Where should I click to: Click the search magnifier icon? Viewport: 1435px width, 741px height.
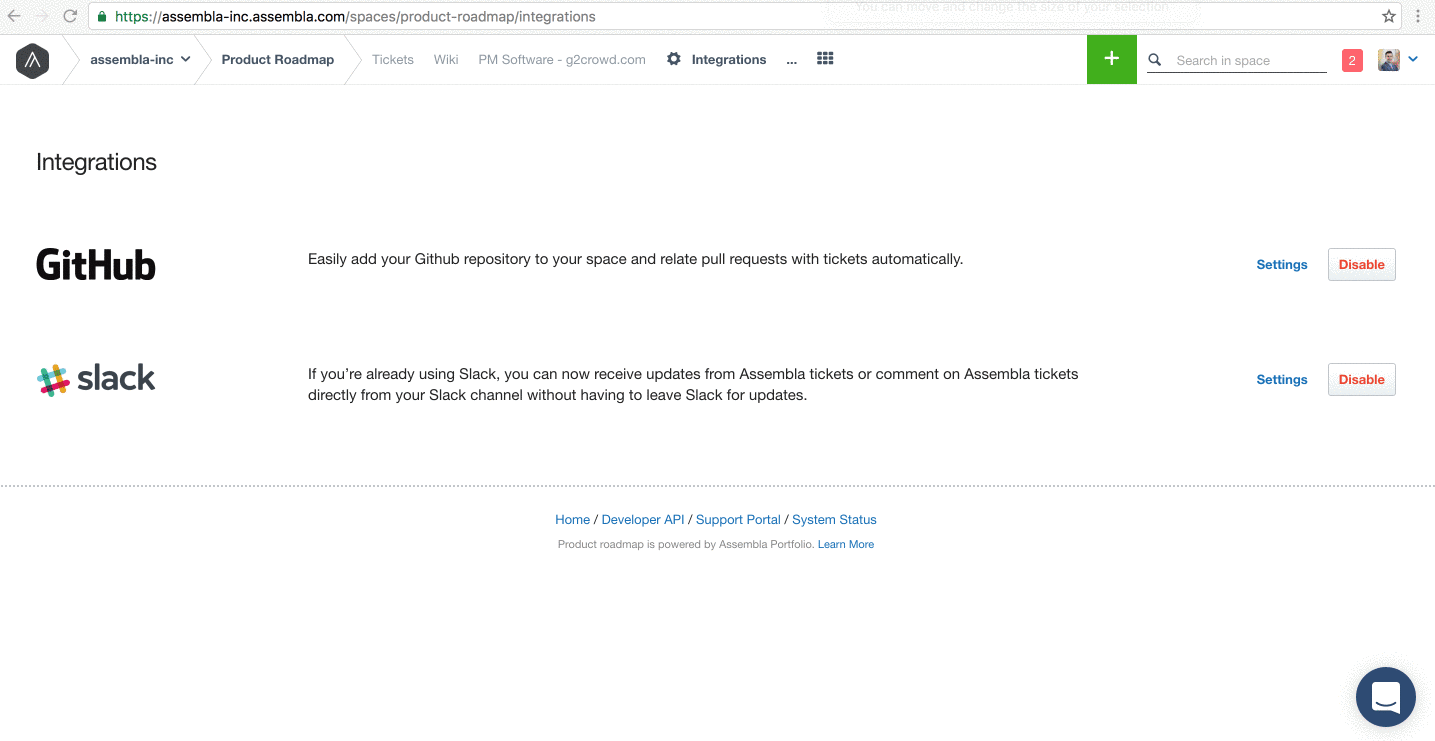(1155, 60)
